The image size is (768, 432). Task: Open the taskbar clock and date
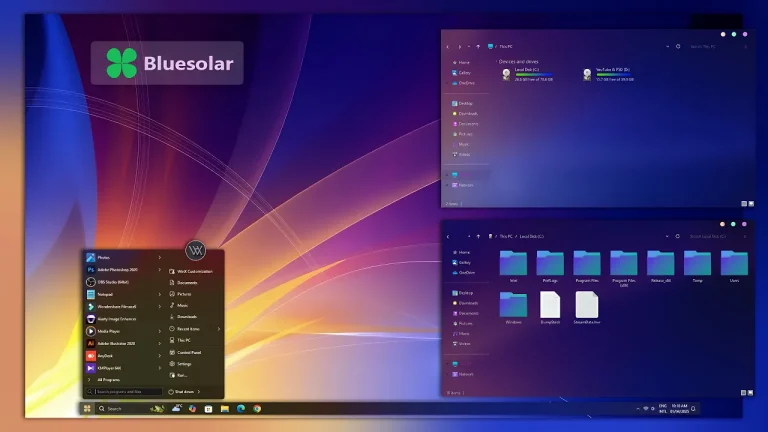pyautogui.click(x=679, y=408)
